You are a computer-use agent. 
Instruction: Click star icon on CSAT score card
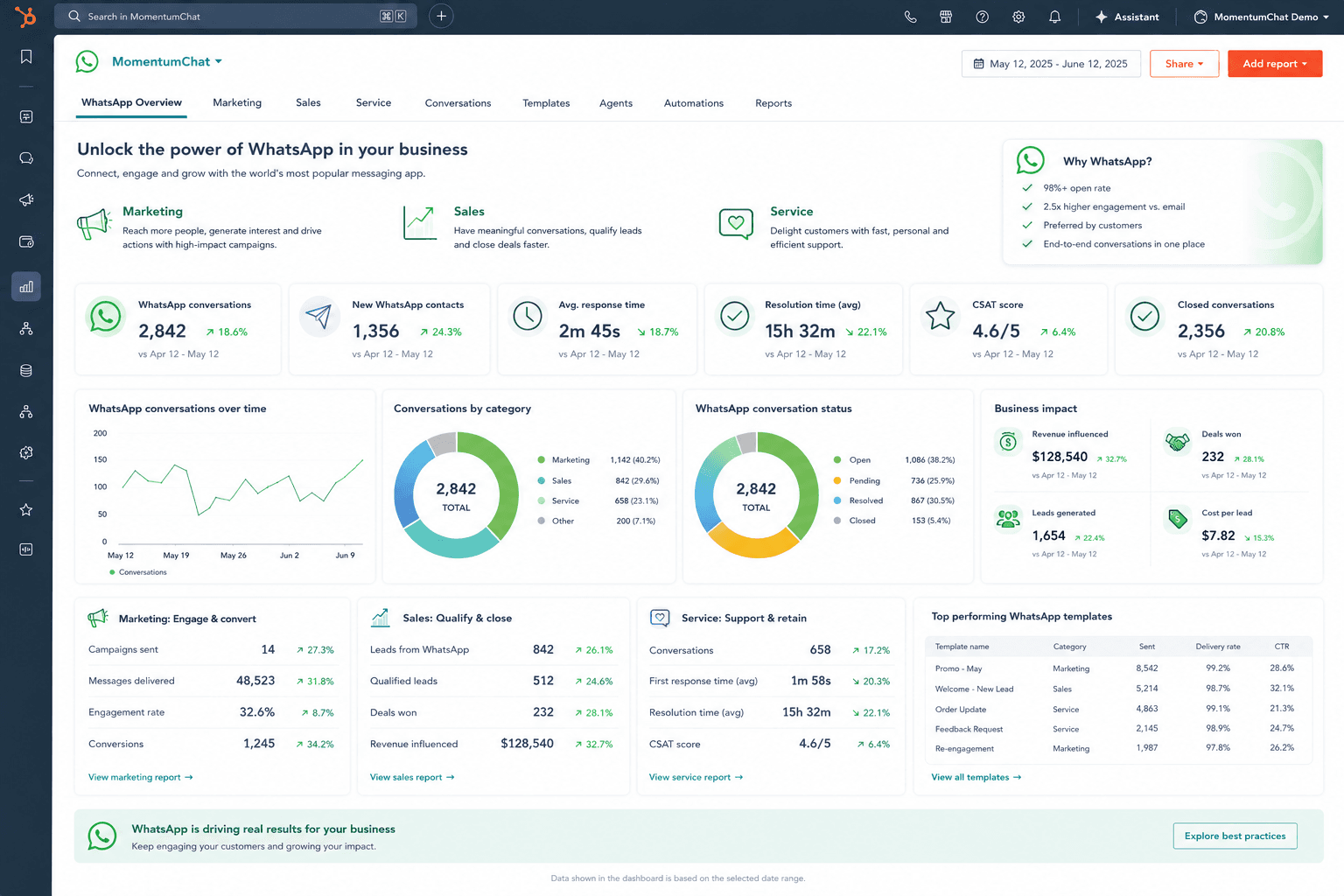click(941, 317)
